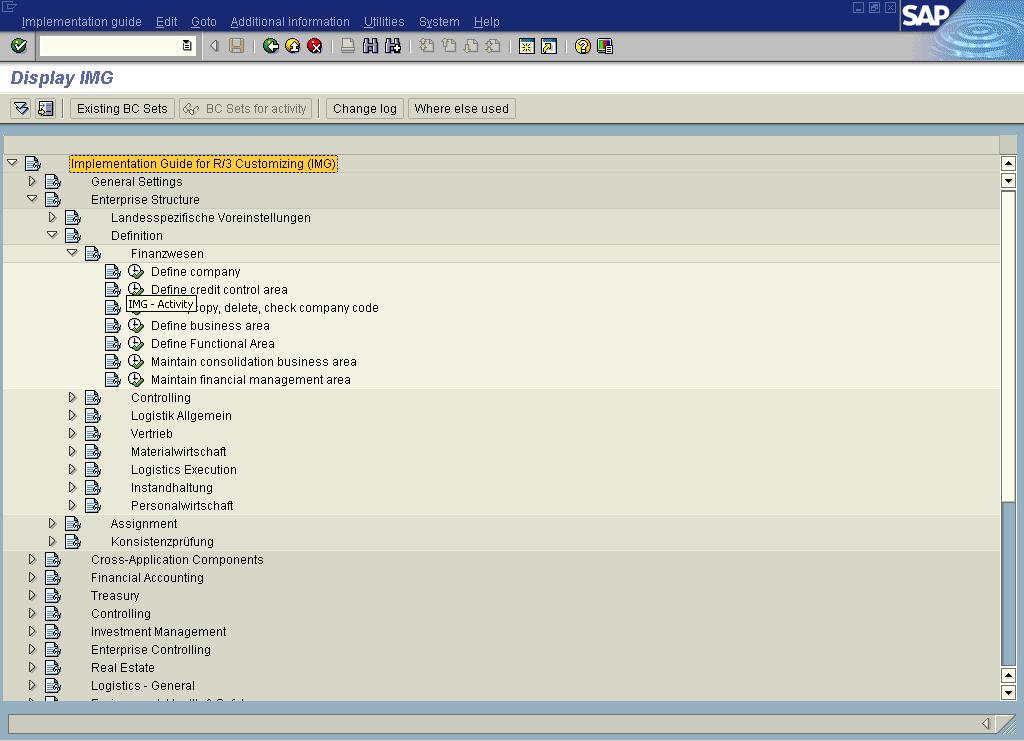Click the Print icon in toolbar
Image resolution: width=1024 pixels, height=741 pixels.
point(348,46)
